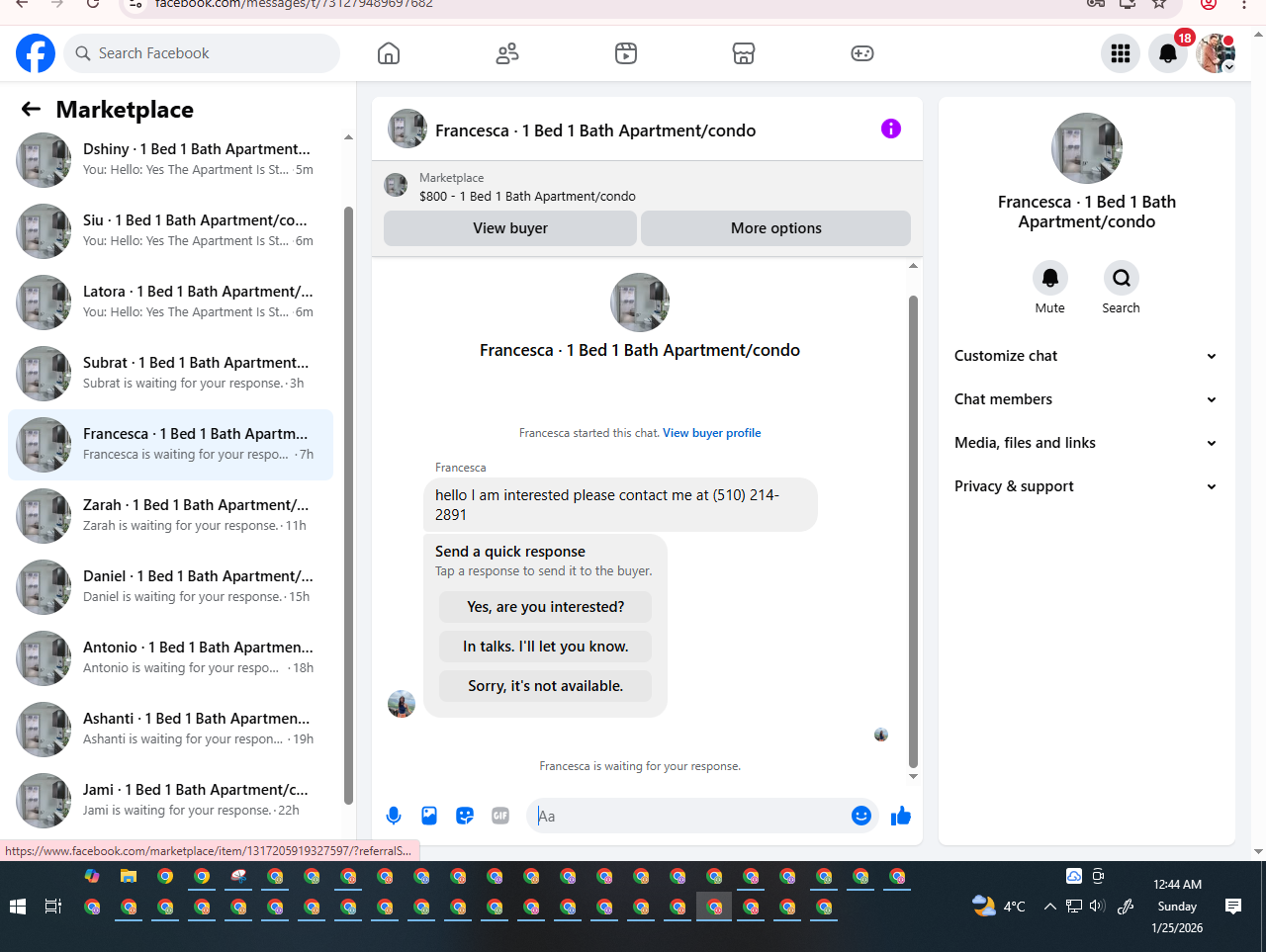Screen dimensions: 1266x952
Task: Click View buyer button
Action: 510,228
